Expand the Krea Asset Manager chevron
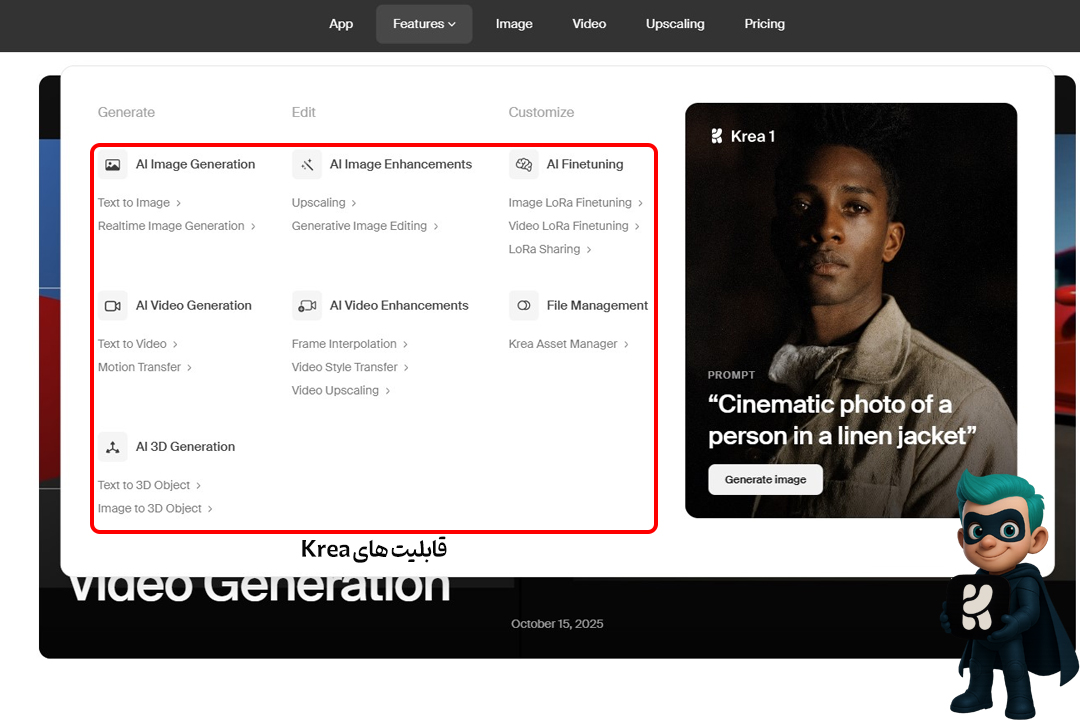Screen dimensions: 1080x720 tap(627, 343)
